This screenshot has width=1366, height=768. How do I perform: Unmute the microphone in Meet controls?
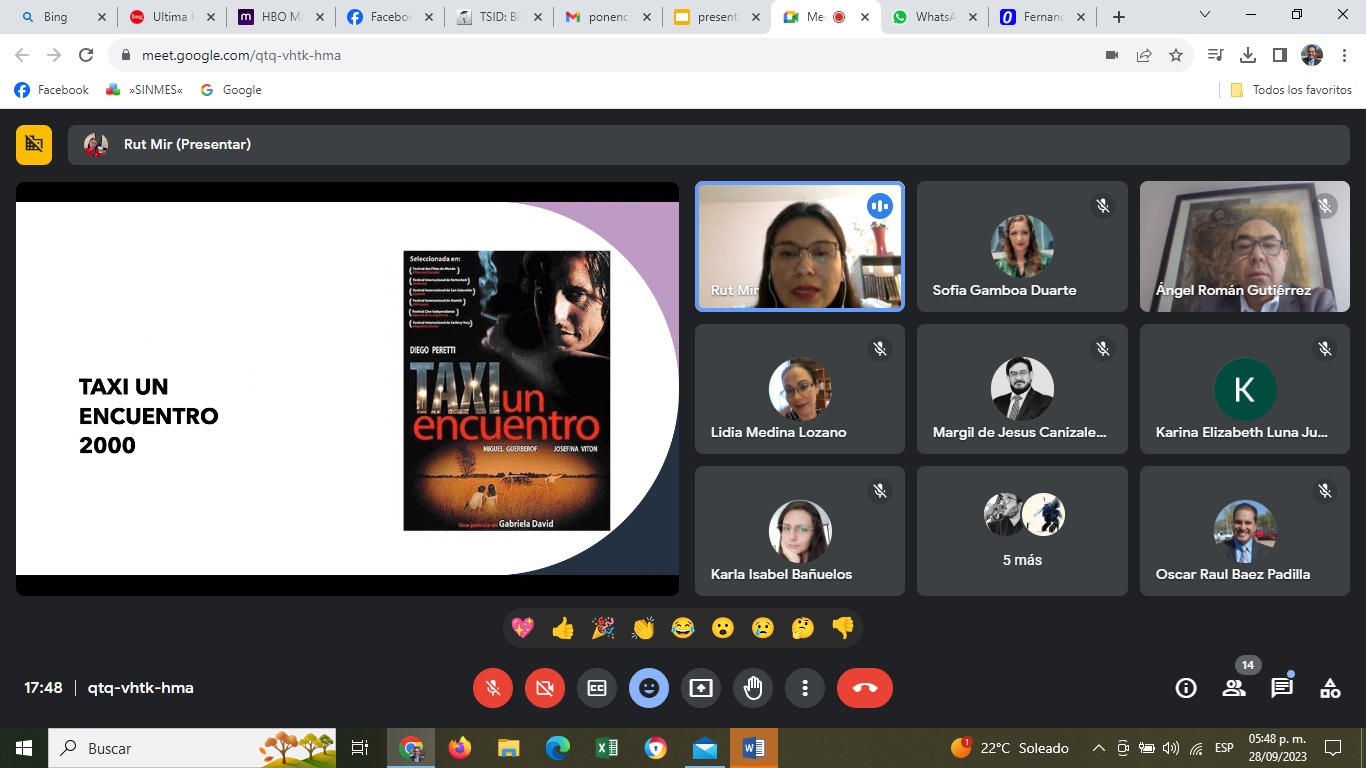coord(493,688)
